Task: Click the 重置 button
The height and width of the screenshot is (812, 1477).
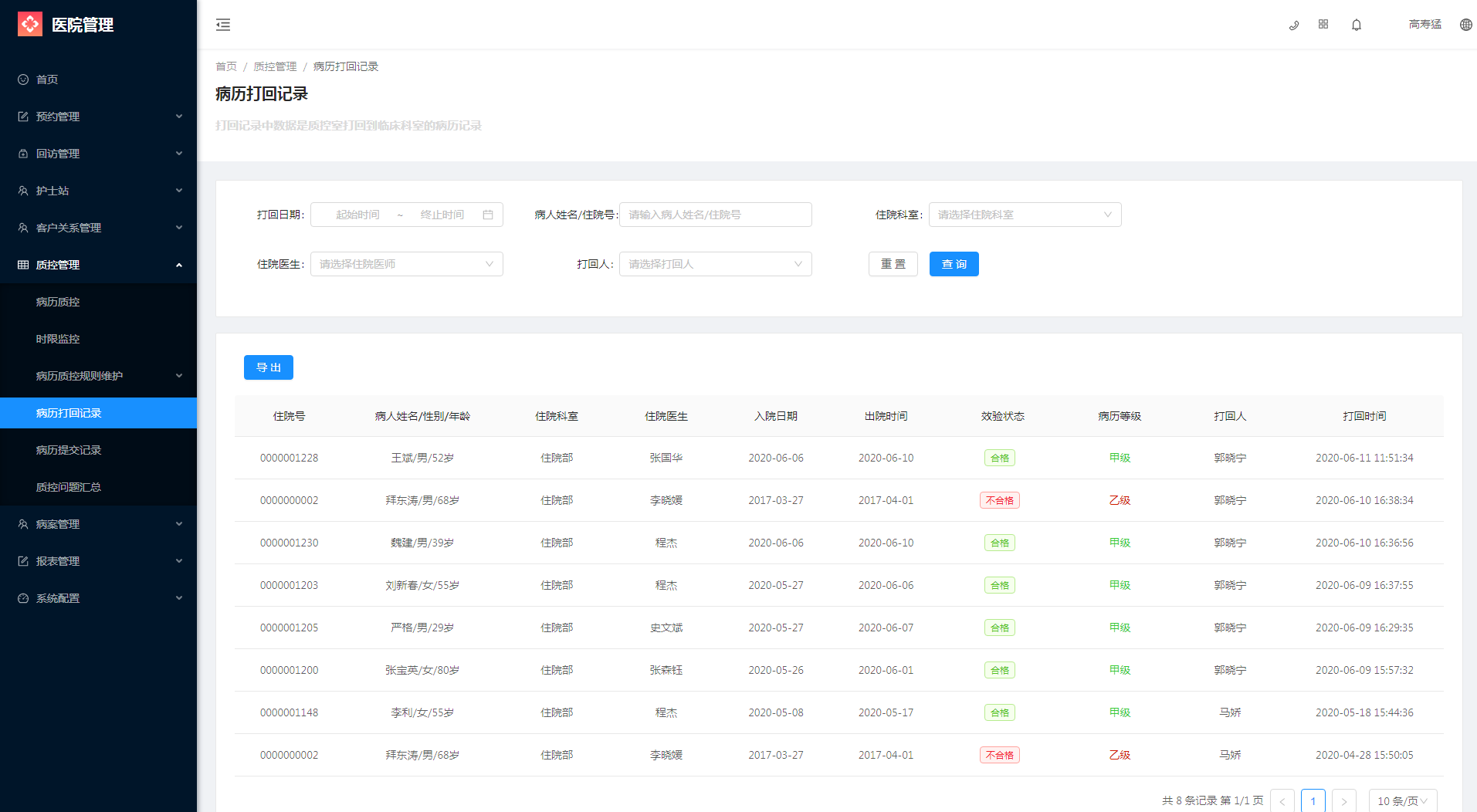Action: pos(893,264)
